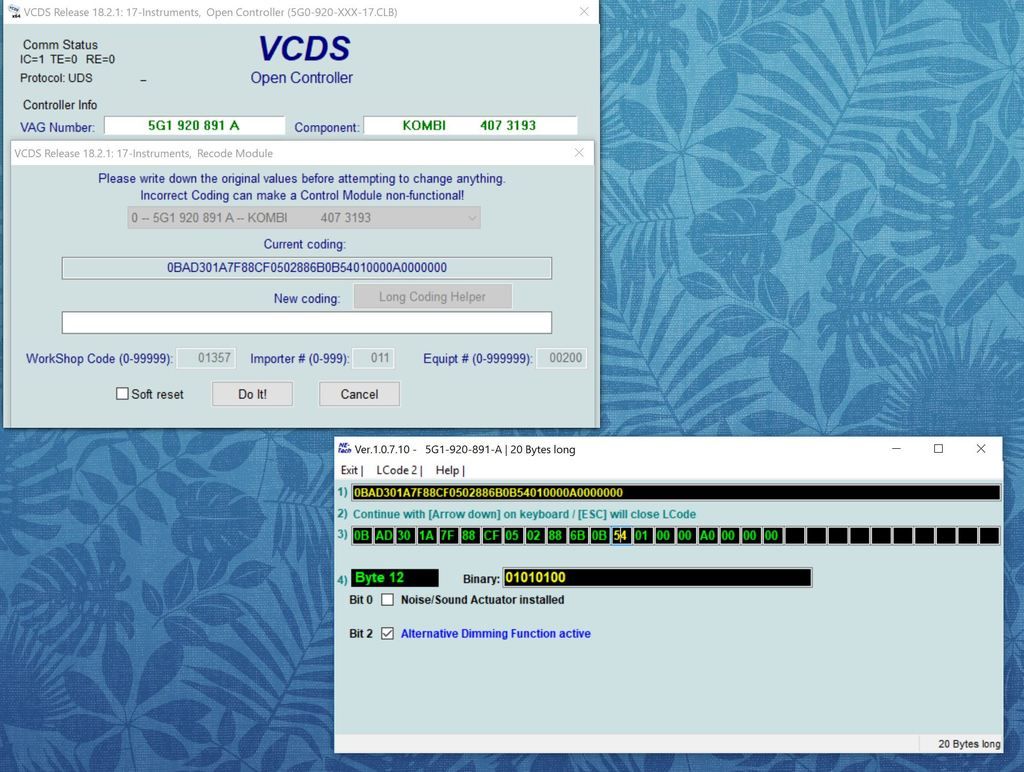This screenshot has width=1024, height=772.
Task: Select byte cell 7F
Action: tap(448, 536)
